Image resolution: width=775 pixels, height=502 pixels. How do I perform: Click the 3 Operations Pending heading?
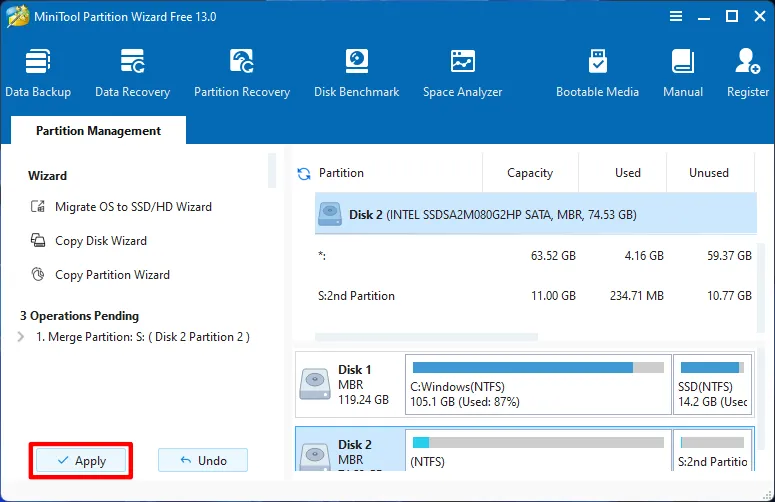pos(79,315)
